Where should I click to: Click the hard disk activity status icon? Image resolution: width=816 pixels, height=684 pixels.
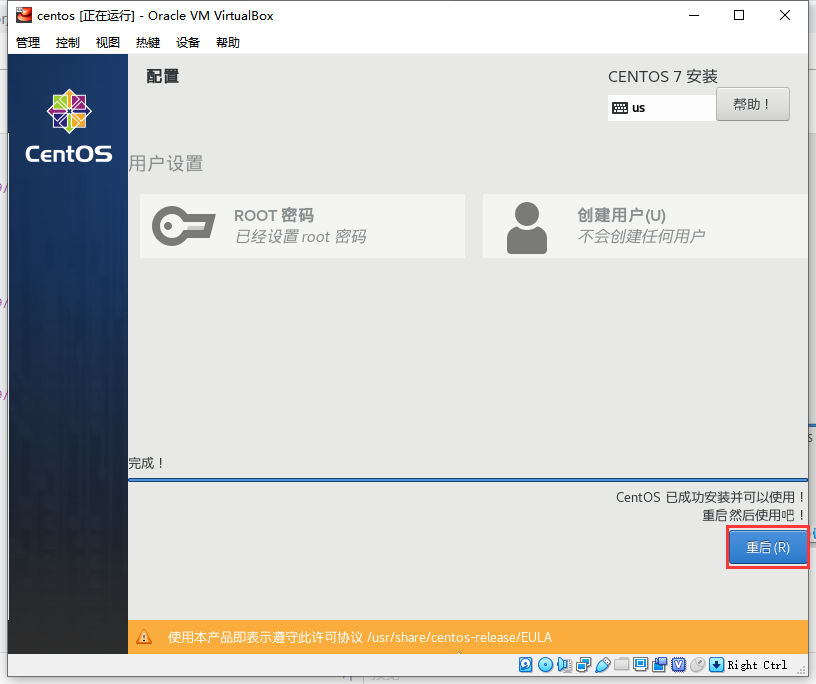(x=526, y=664)
